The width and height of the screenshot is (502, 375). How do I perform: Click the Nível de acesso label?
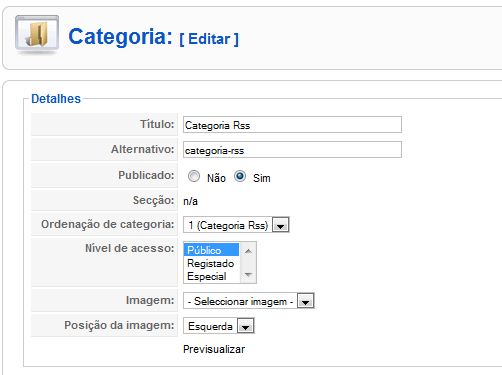pyautogui.click(x=130, y=248)
